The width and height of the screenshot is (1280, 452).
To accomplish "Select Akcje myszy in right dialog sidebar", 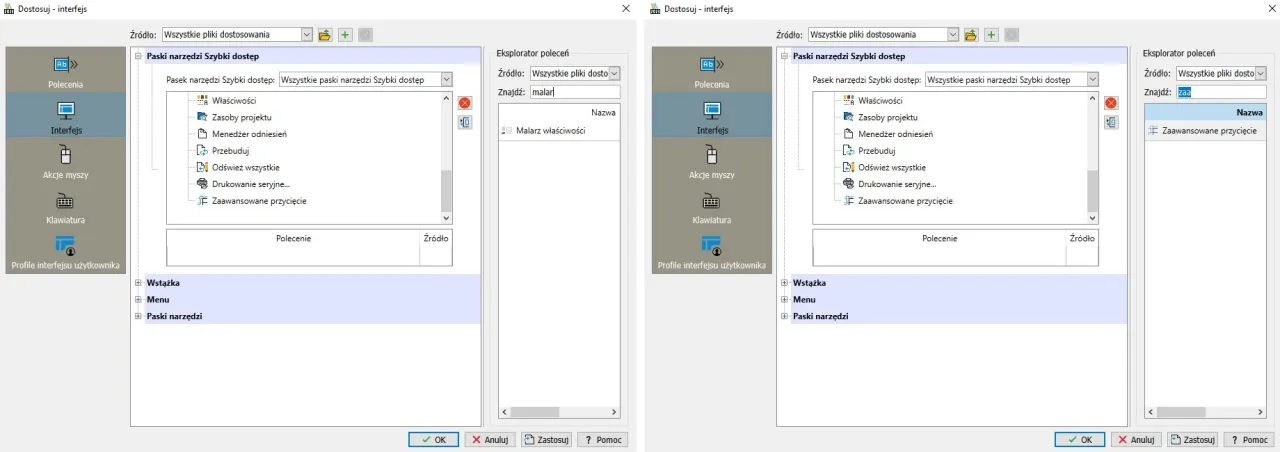I will click(711, 162).
